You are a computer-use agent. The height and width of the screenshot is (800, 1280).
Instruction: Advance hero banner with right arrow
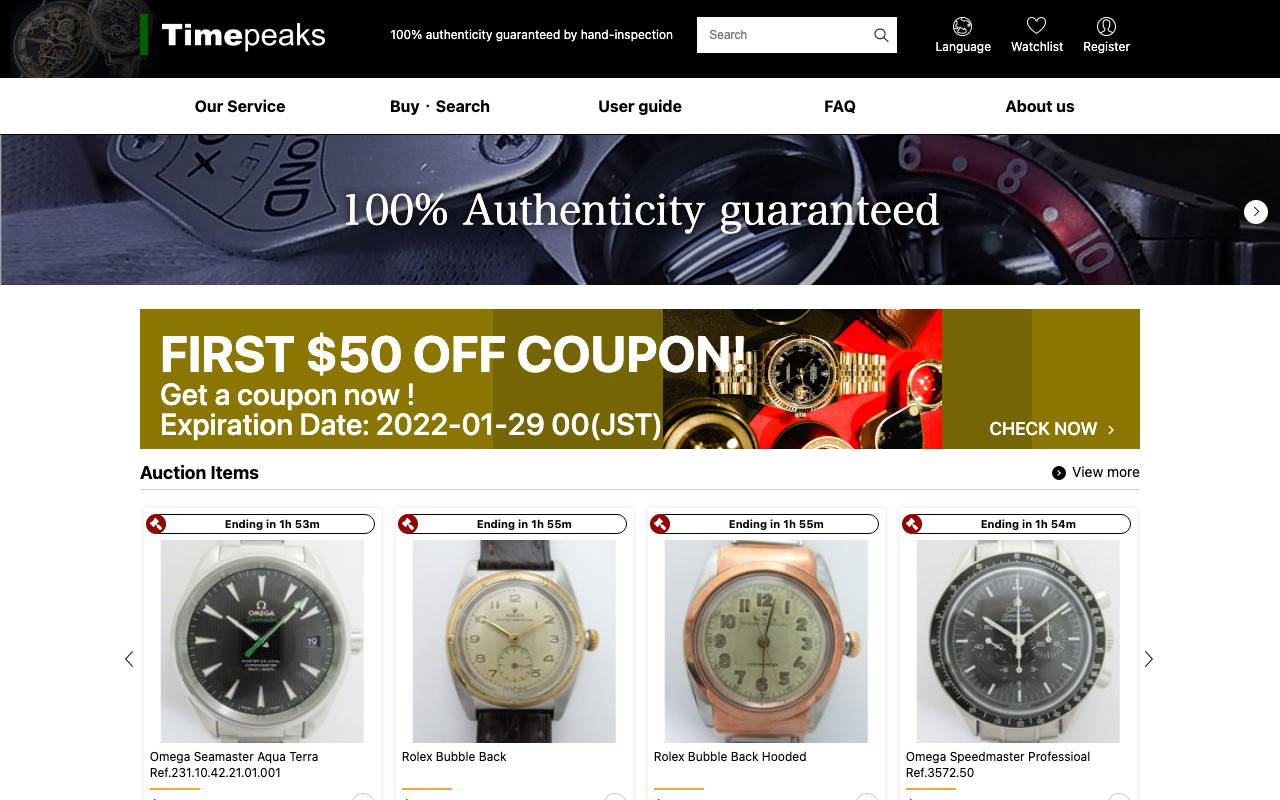point(1256,211)
